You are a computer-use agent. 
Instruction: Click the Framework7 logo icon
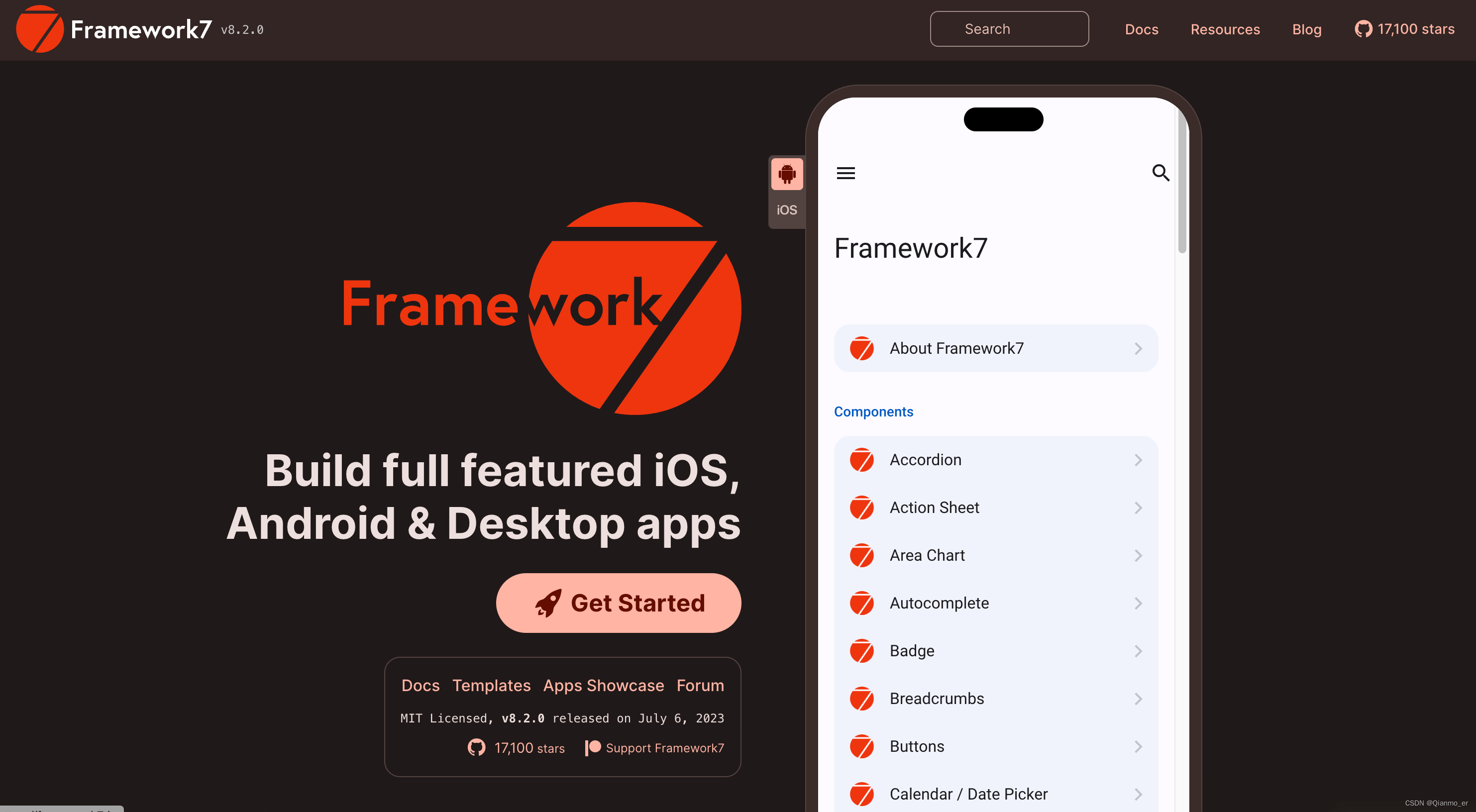click(x=37, y=28)
